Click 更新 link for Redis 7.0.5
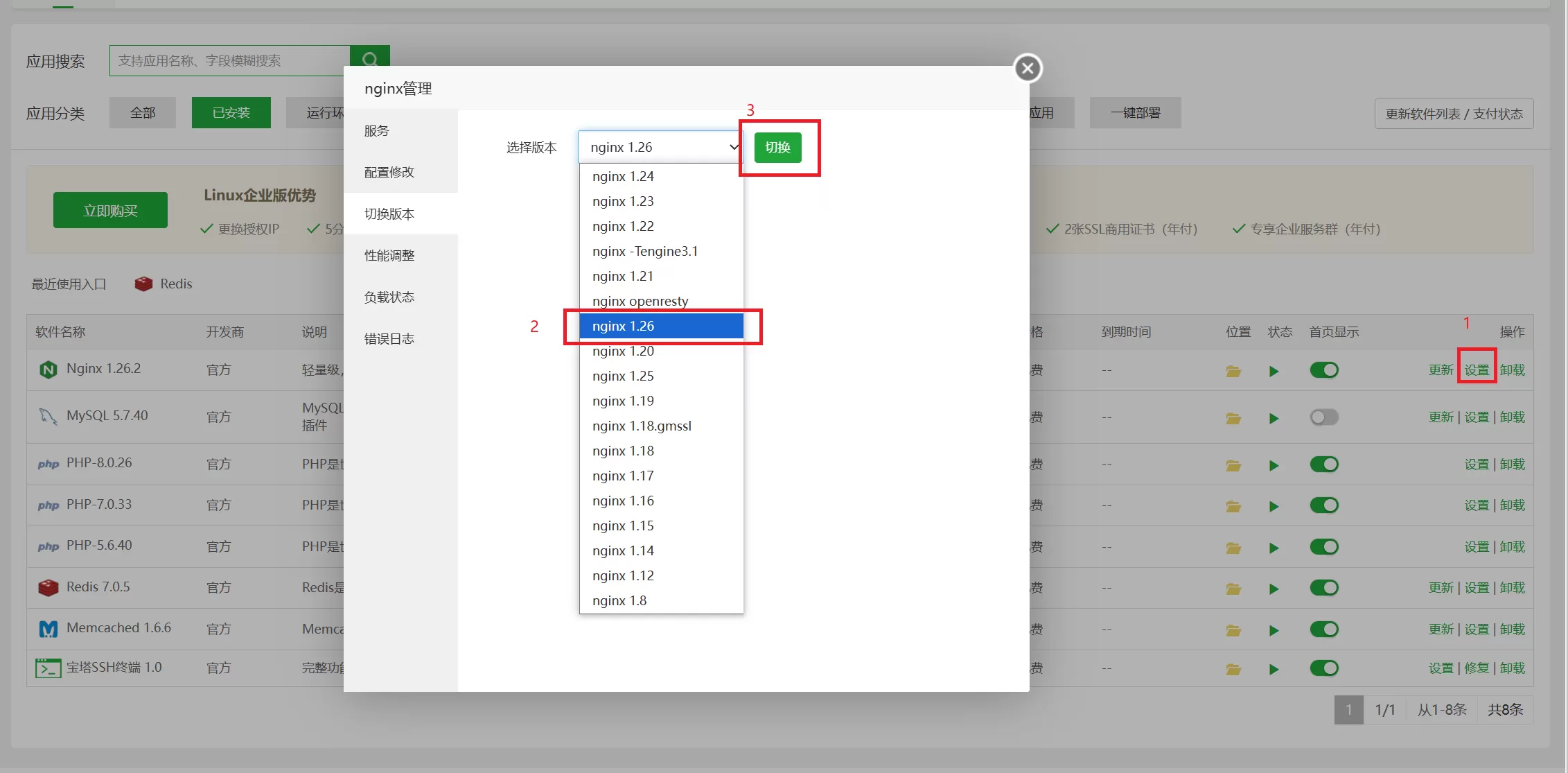The width and height of the screenshot is (1568, 773). pyautogui.click(x=1441, y=587)
